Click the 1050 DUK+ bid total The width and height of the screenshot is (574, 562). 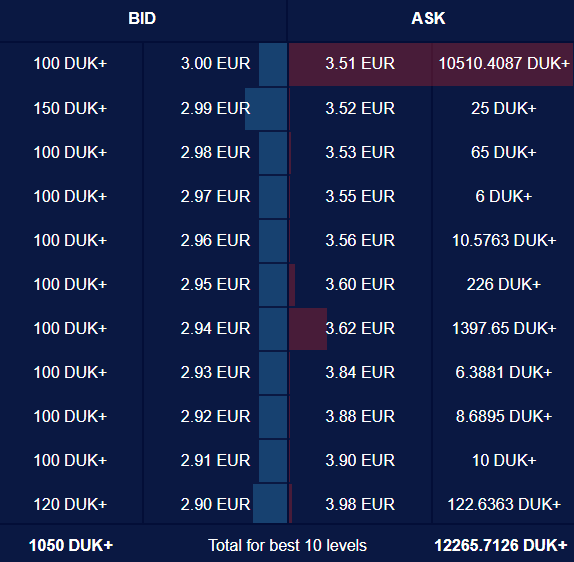click(71, 545)
